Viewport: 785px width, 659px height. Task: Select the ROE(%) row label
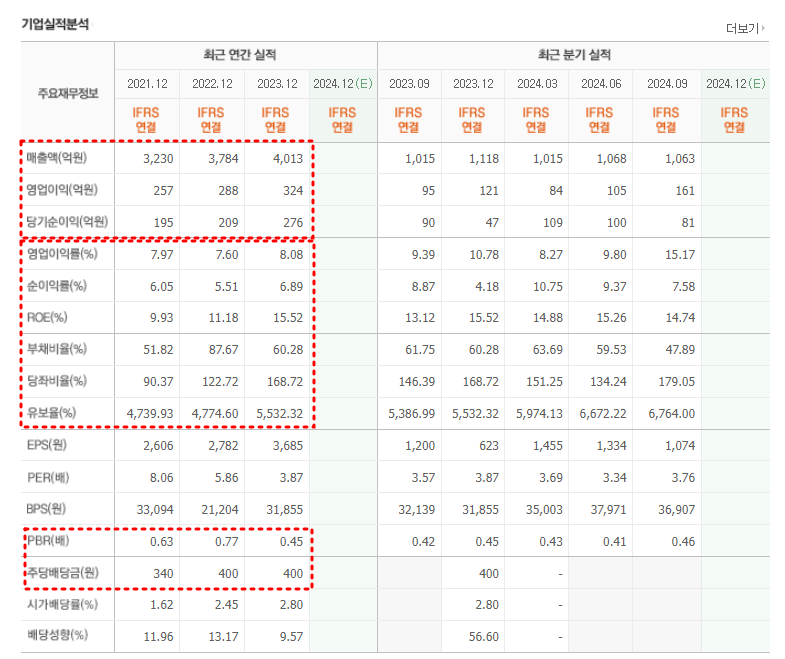(x=47, y=317)
